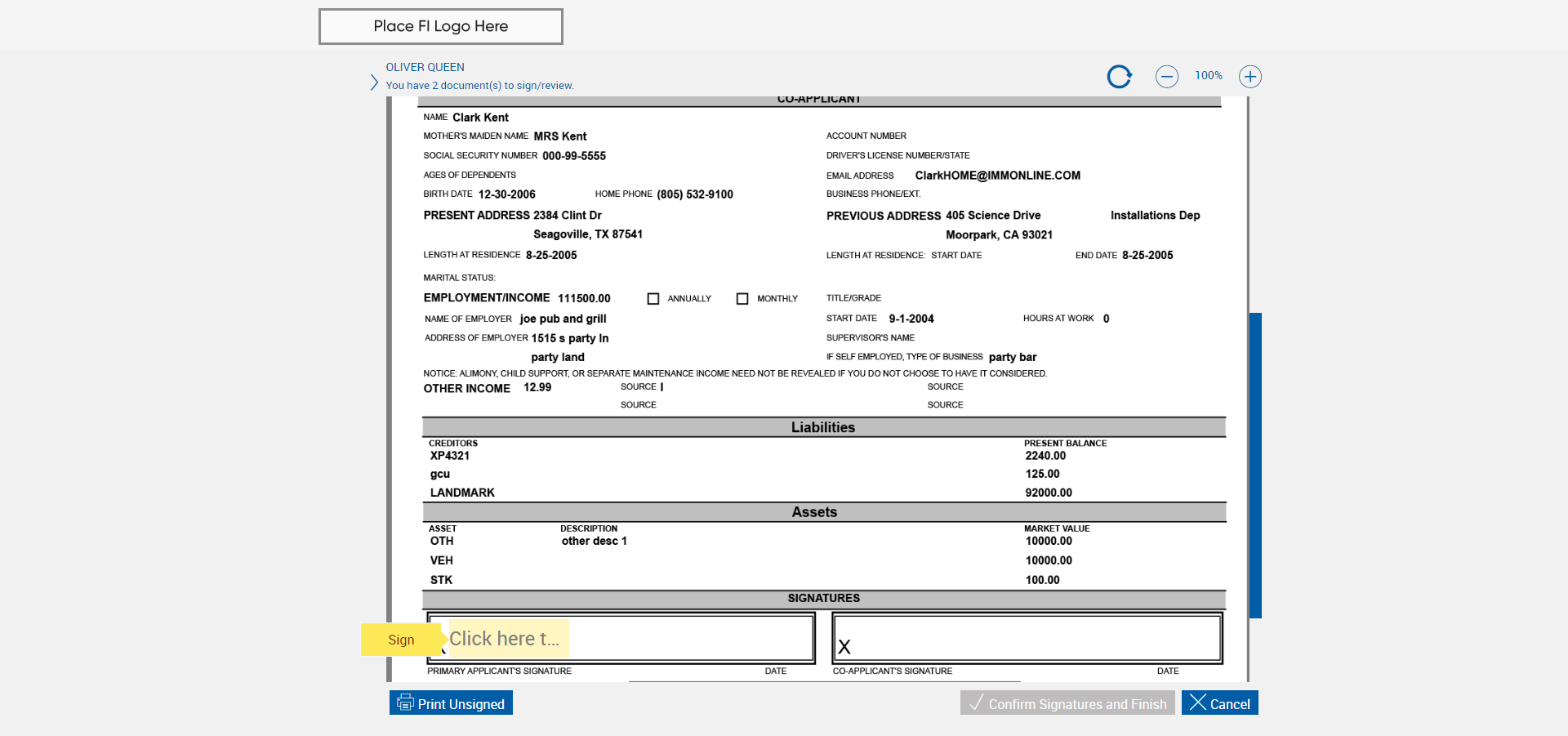The width and height of the screenshot is (1568, 736).
Task: Click 'You have 2 document(s) to sign/review'
Action: (x=479, y=86)
